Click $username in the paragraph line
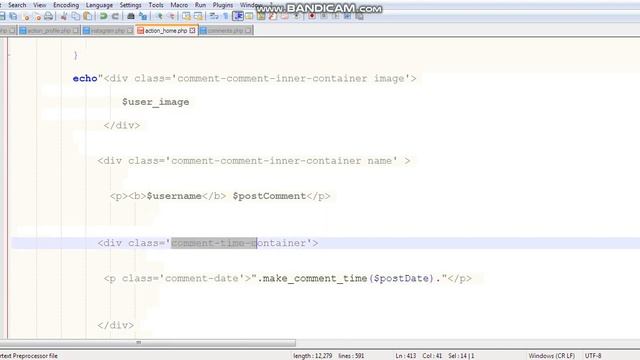 tap(174, 196)
